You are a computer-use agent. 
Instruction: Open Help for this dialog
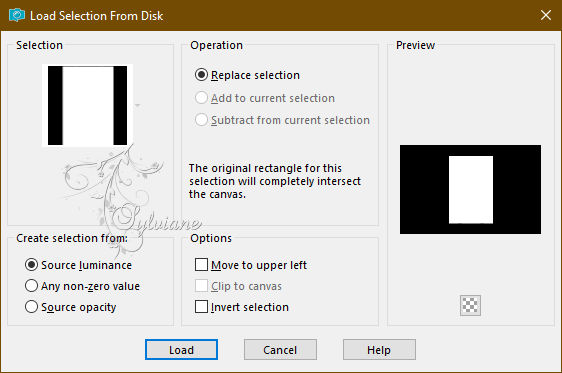379,349
